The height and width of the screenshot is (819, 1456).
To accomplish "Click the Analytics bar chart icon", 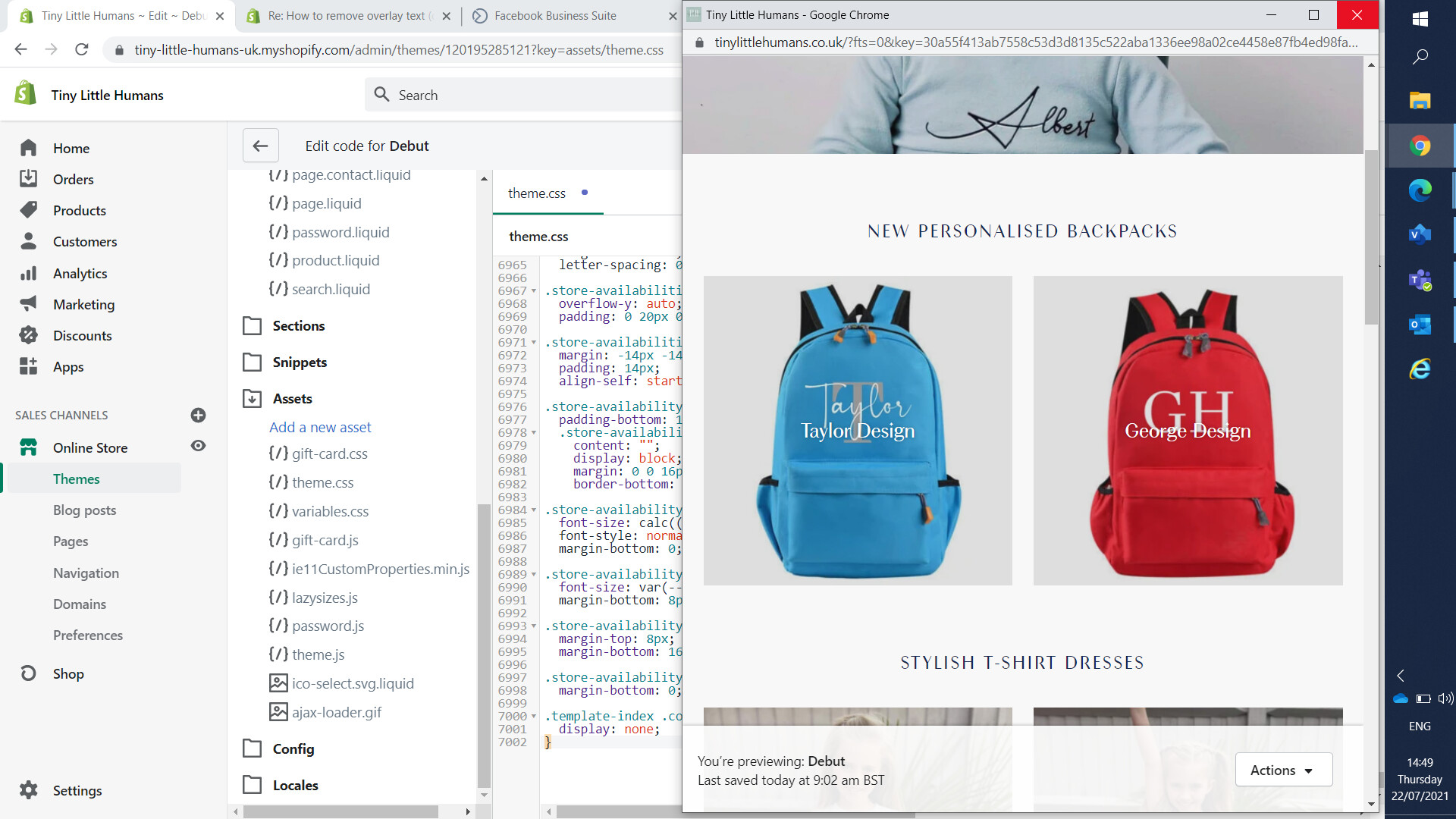I will click(x=28, y=273).
